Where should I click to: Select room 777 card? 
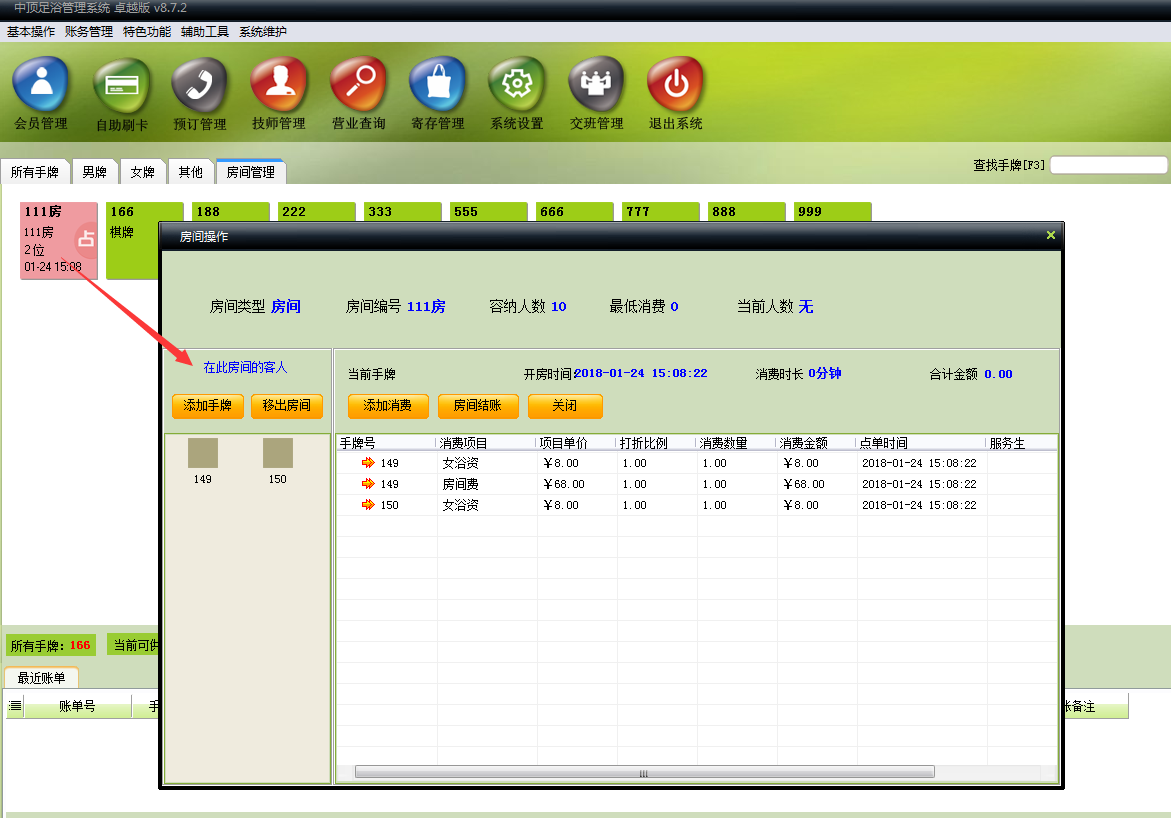point(660,211)
